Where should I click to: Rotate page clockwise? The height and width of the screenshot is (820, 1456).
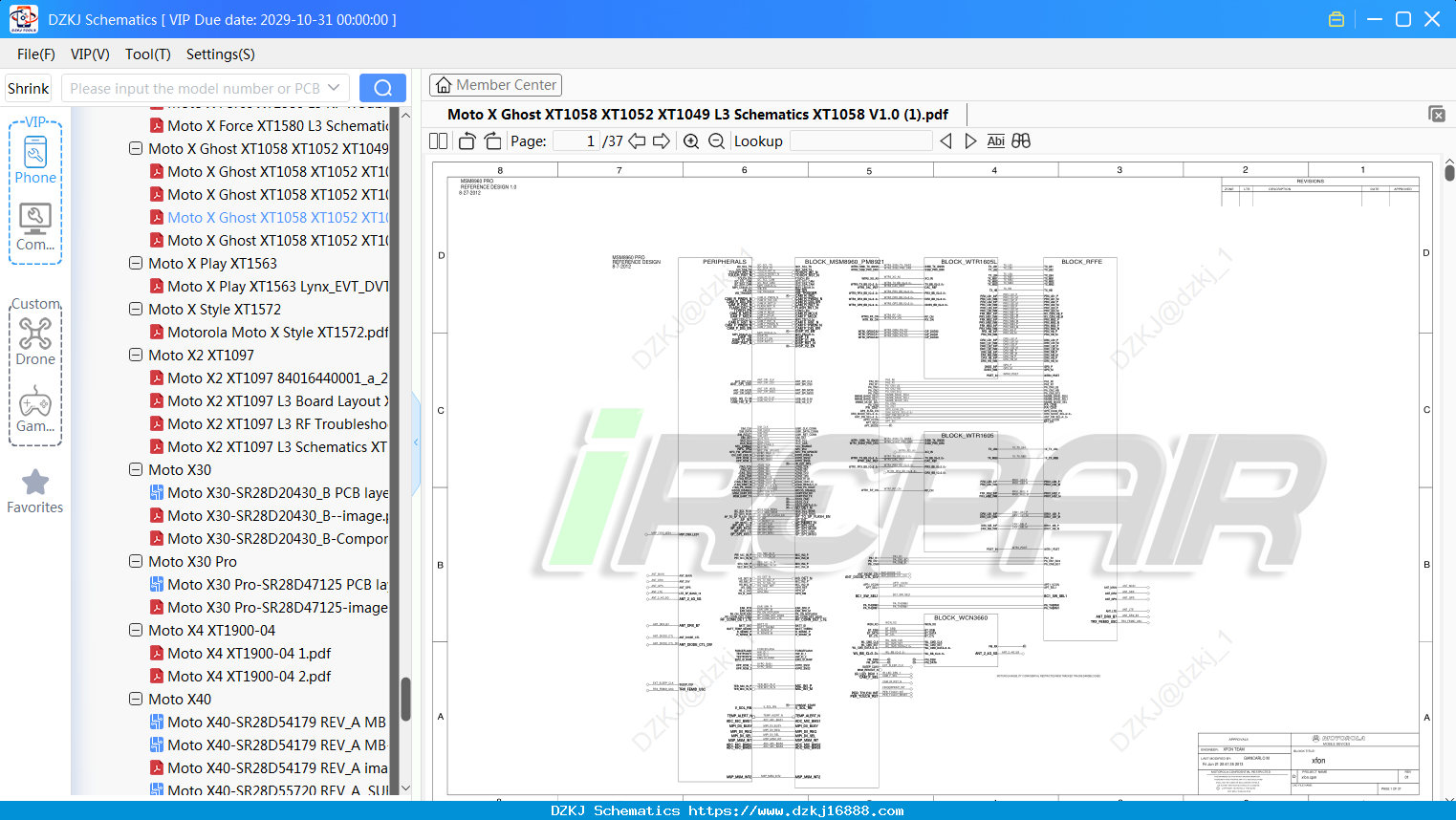492,141
